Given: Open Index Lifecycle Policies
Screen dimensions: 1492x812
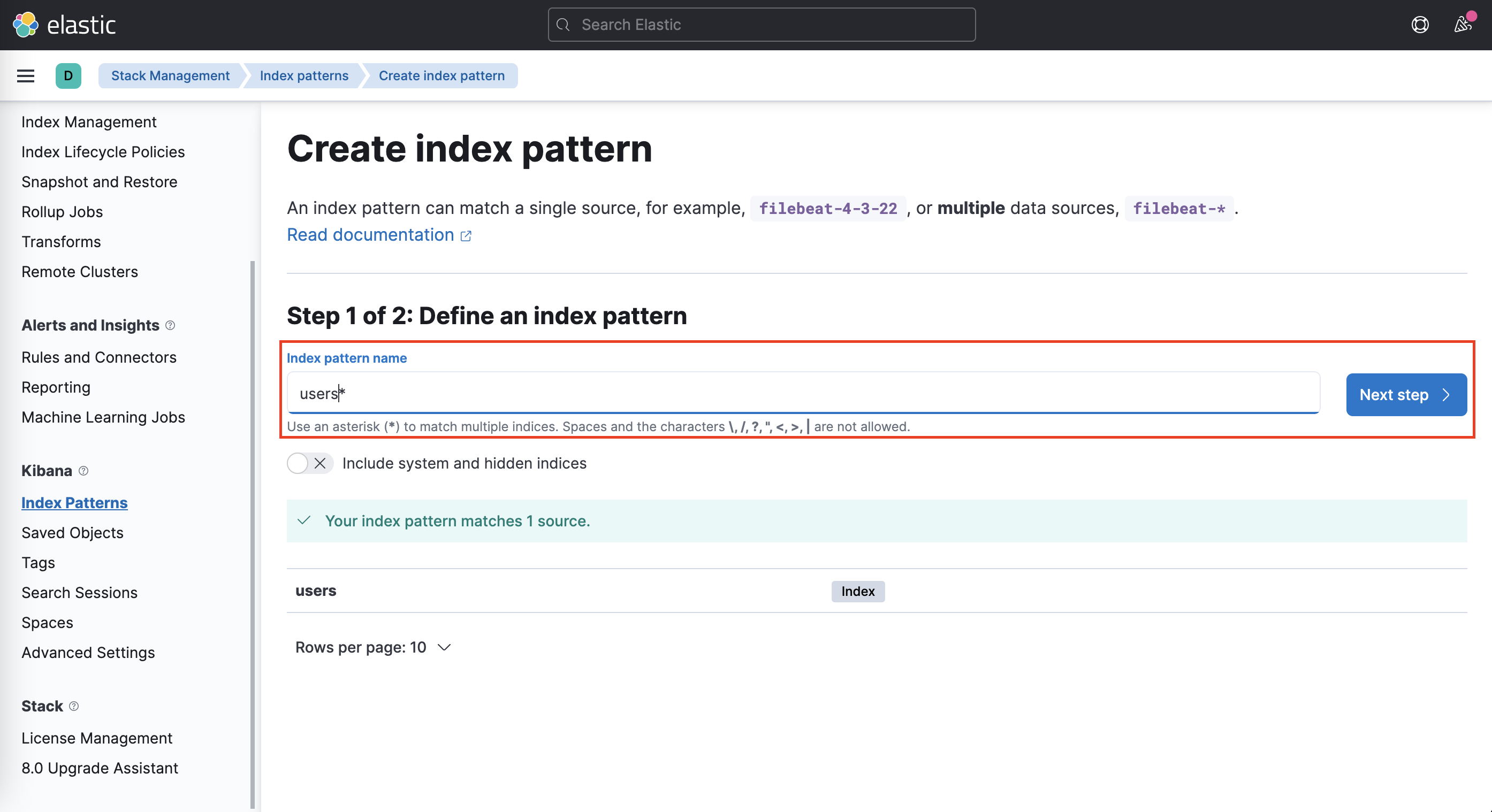Looking at the screenshot, I should coord(103,151).
